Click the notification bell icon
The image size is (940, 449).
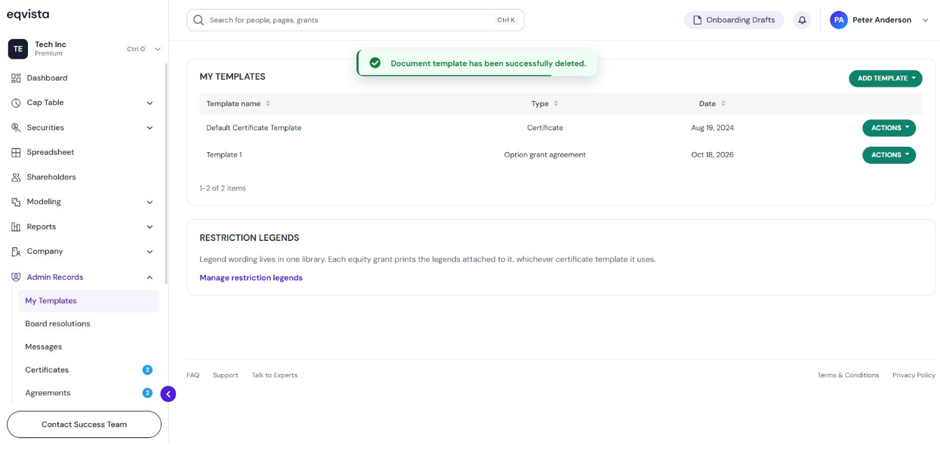[x=802, y=20]
